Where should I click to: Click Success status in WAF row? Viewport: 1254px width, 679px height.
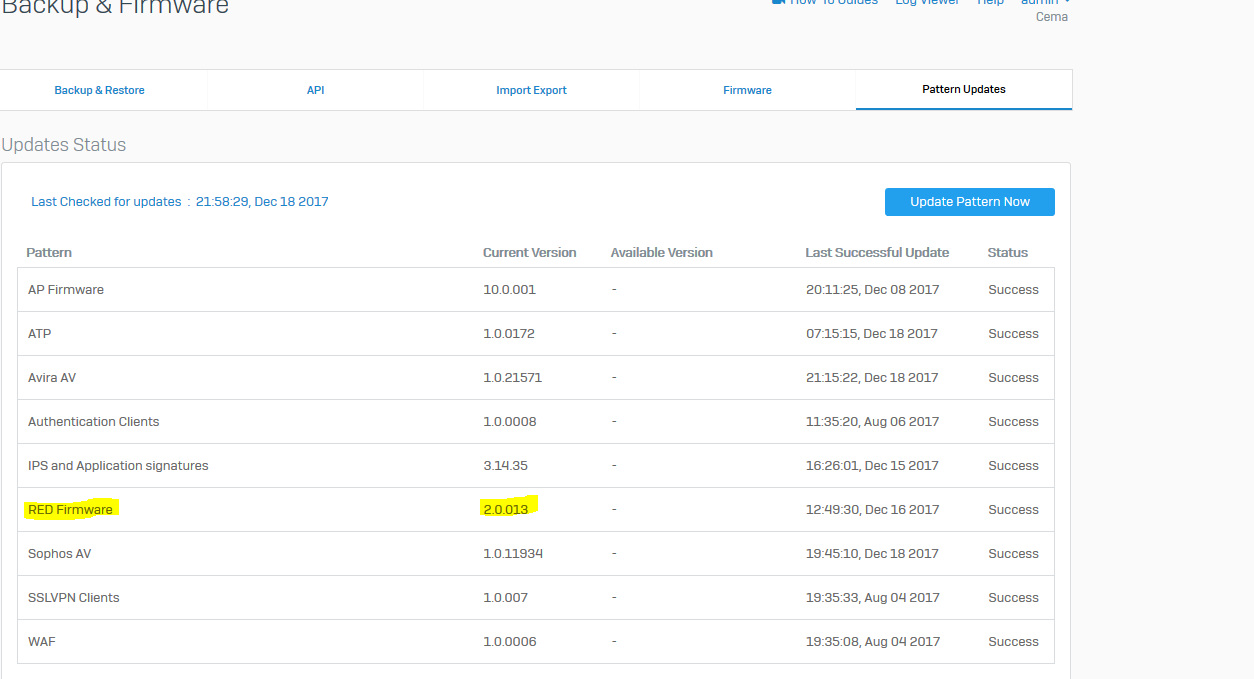point(1013,642)
